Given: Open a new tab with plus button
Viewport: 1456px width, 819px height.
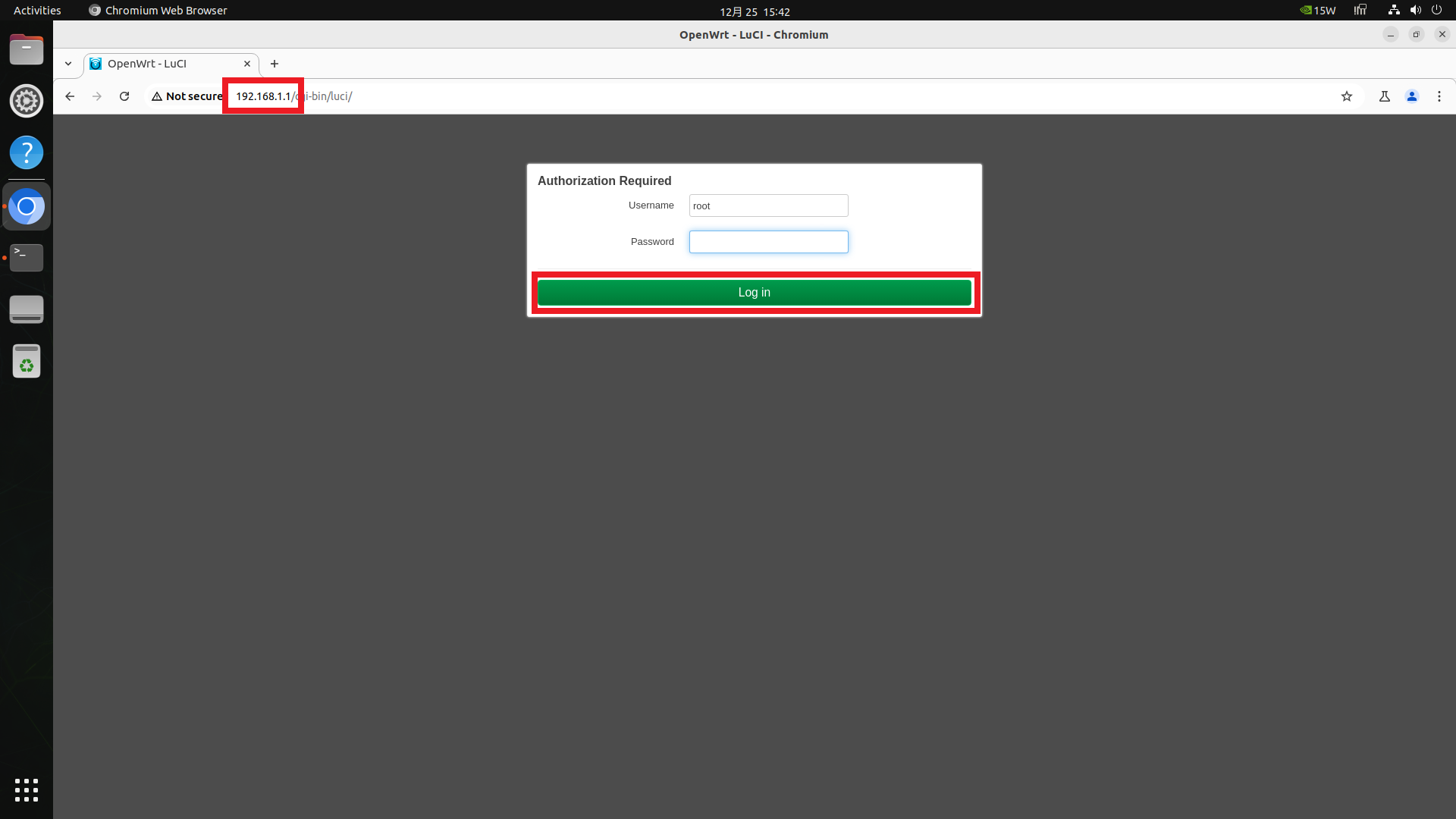Looking at the screenshot, I should [x=275, y=64].
